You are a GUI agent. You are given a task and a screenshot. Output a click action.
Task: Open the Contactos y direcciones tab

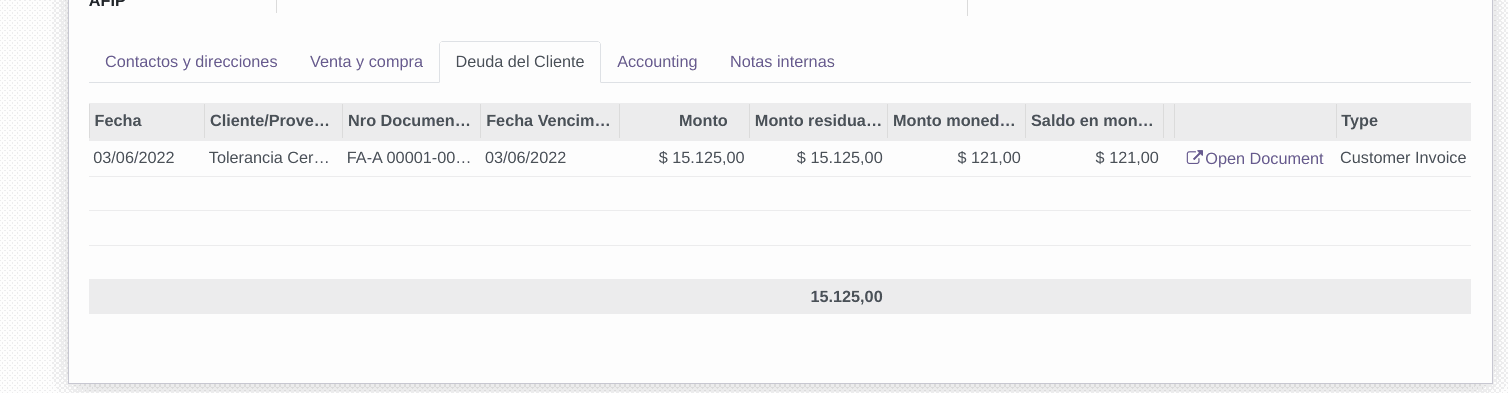tap(191, 62)
